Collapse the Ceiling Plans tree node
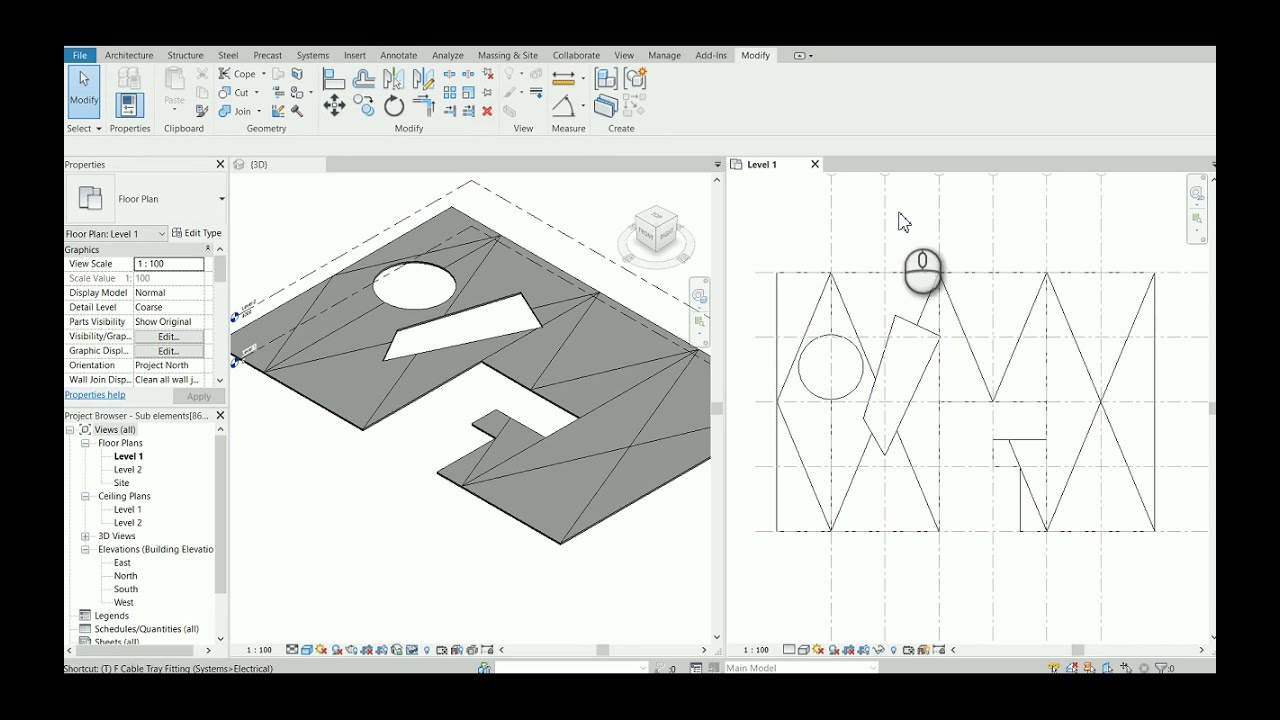Image resolution: width=1280 pixels, height=720 pixels. click(85, 496)
